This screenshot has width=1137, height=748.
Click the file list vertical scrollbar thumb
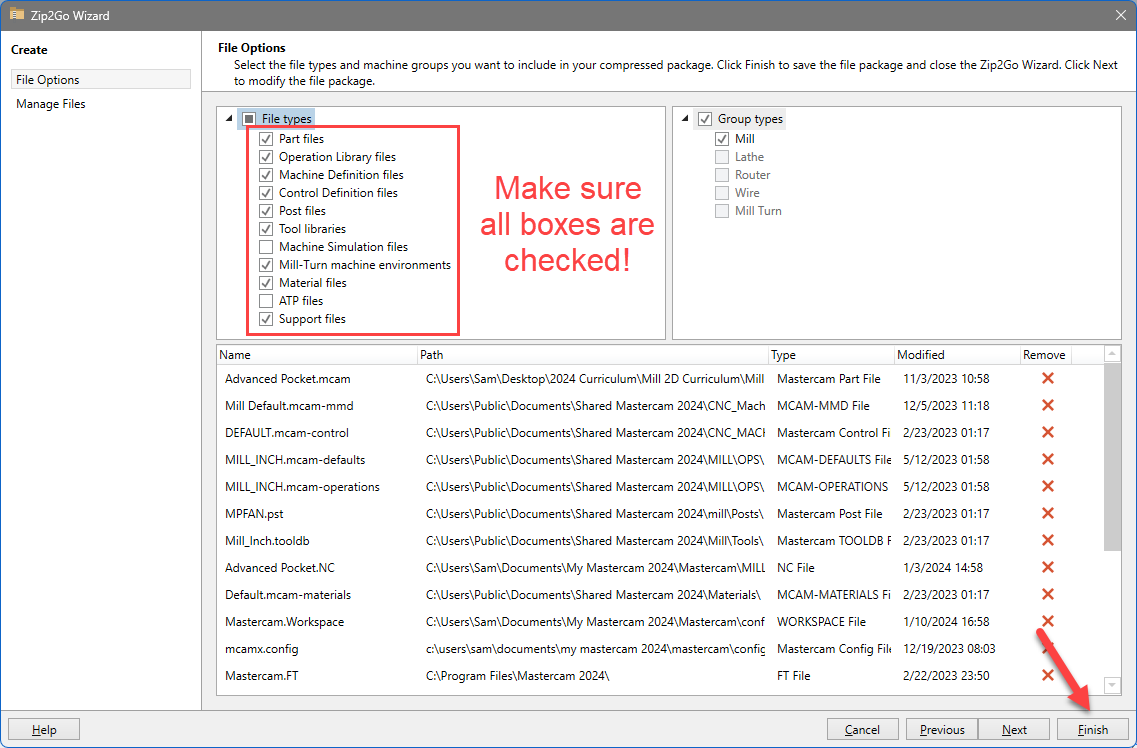(x=1112, y=457)
